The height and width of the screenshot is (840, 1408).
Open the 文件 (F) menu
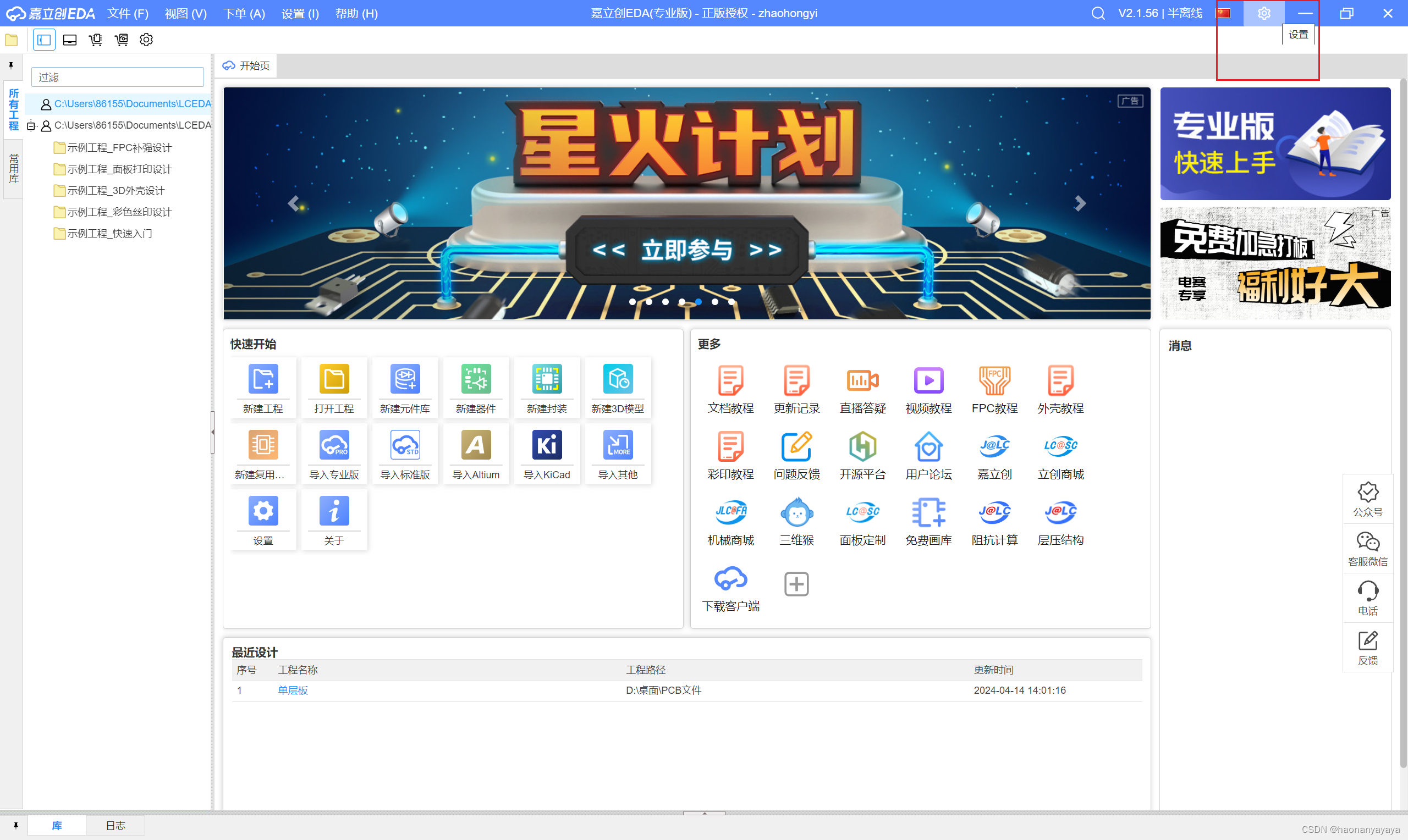(128, 13)
